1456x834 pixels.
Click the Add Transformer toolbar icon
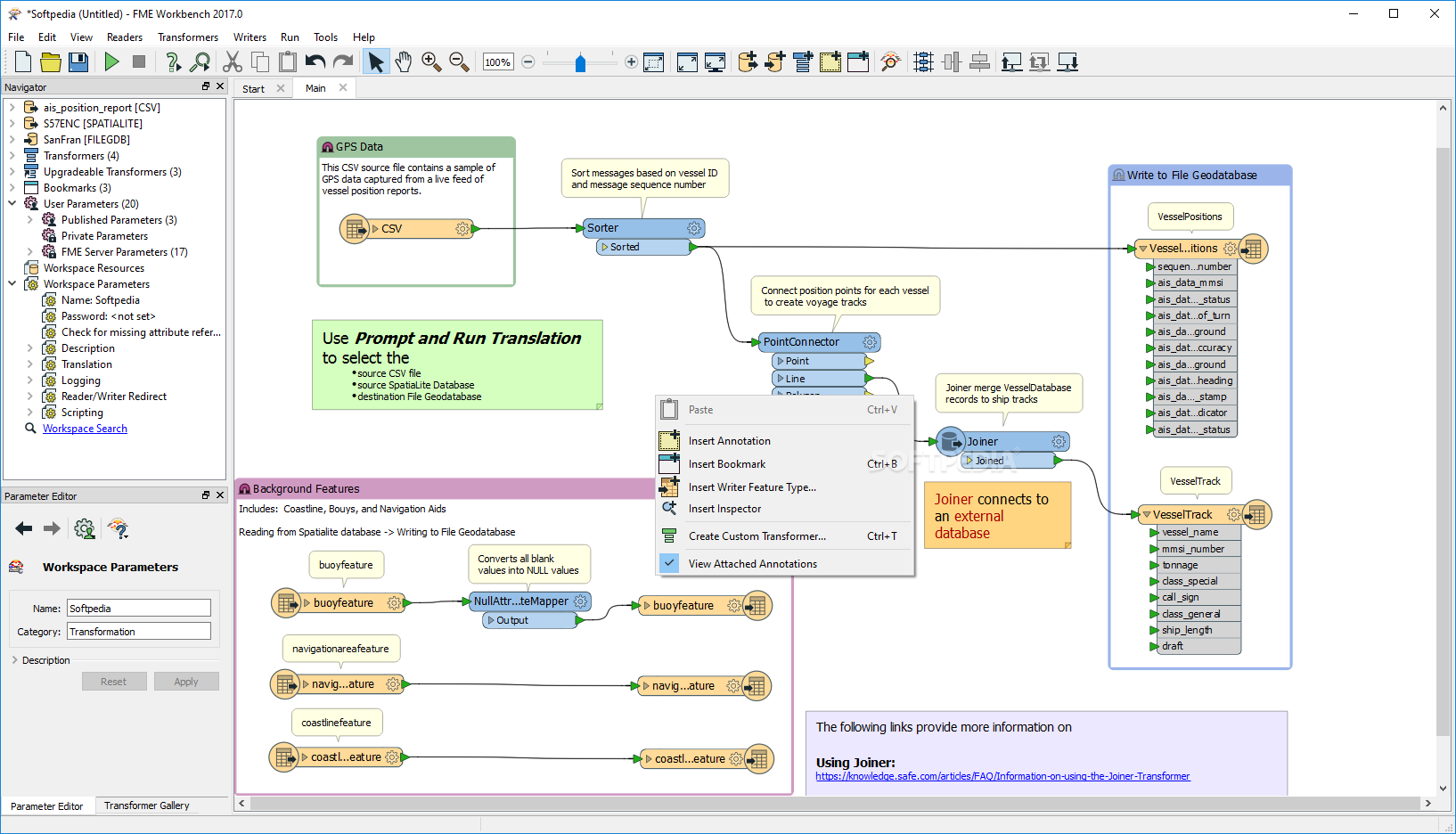coord(803,61)
